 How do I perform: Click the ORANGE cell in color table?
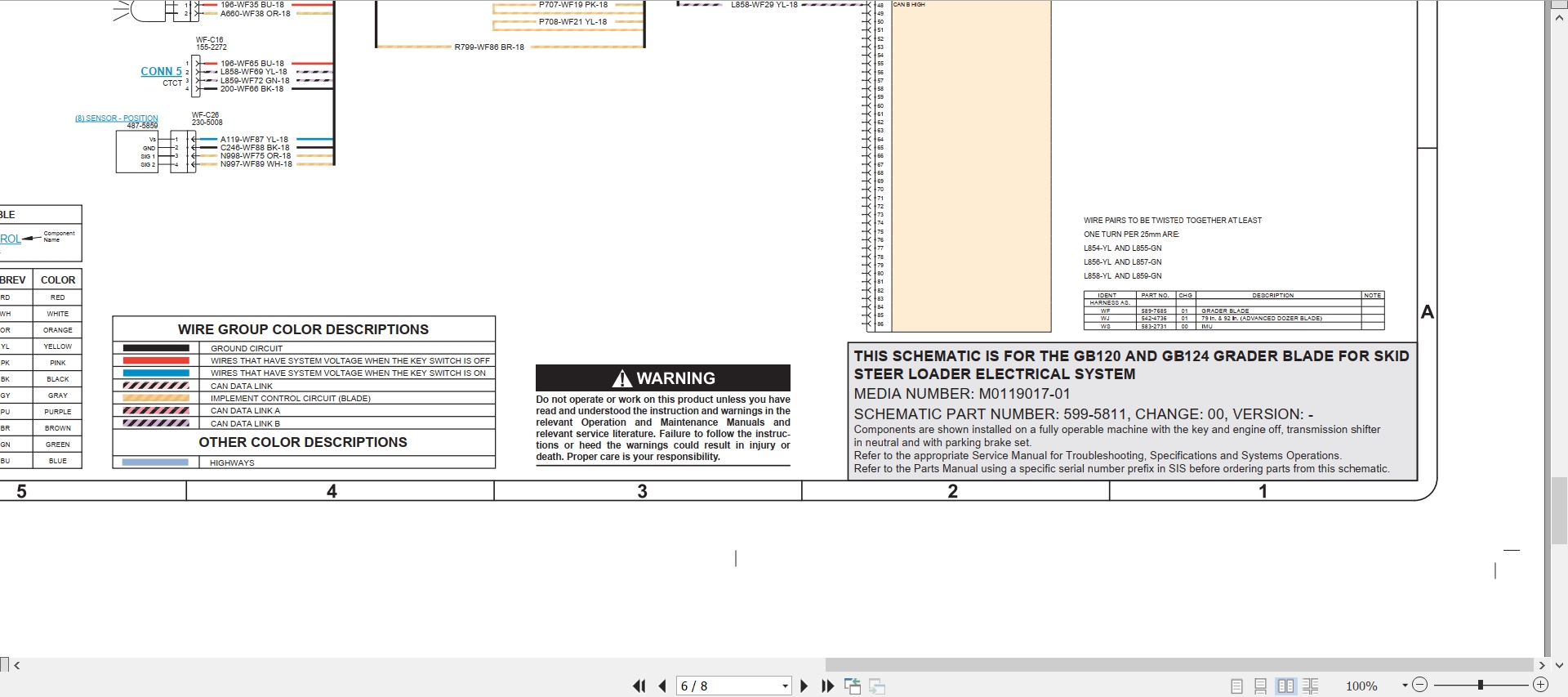point(58,330)
